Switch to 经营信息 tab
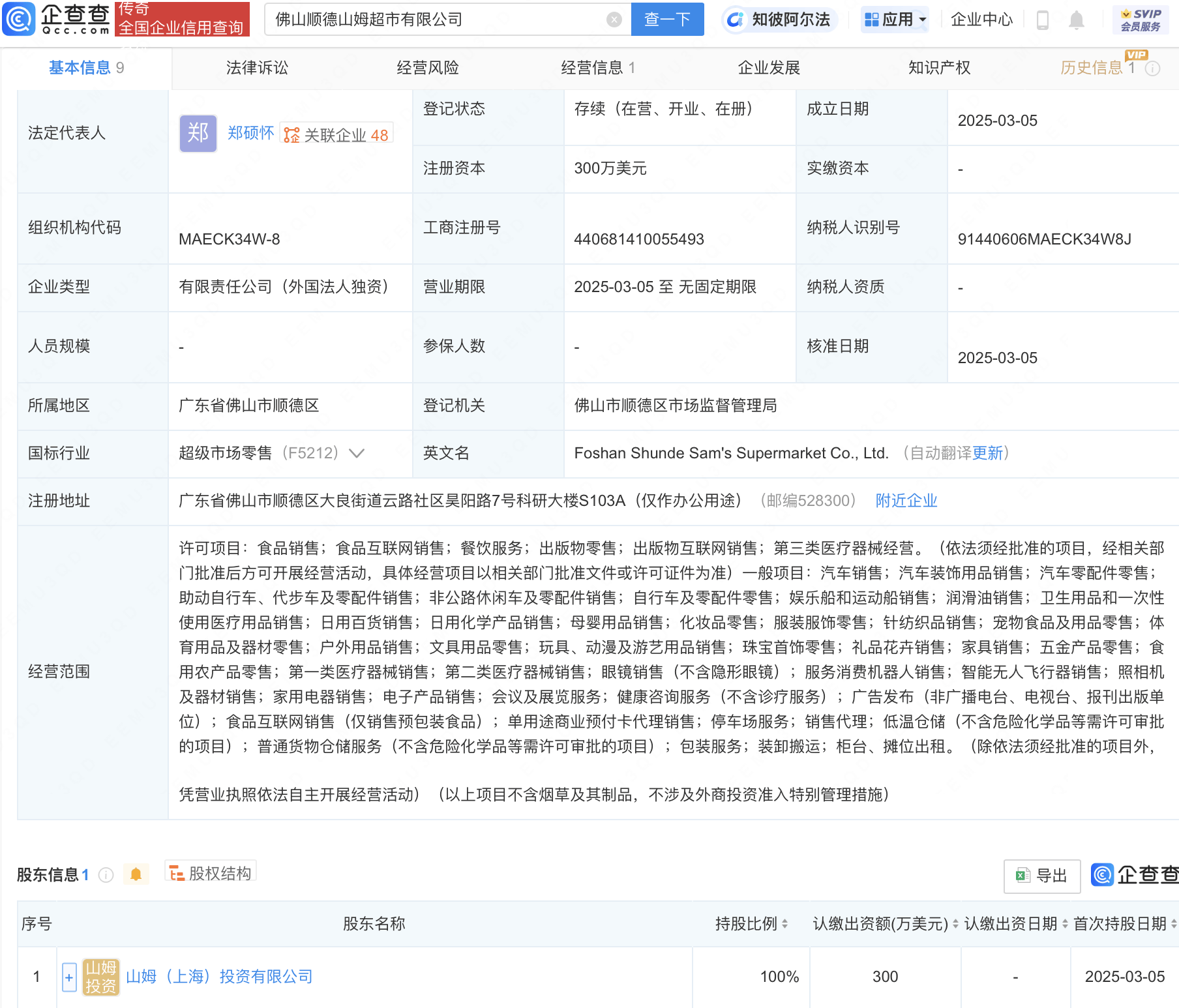The height and width of the screenshot is (1008, 1179). pyautogui.click(x=598, y=68)
